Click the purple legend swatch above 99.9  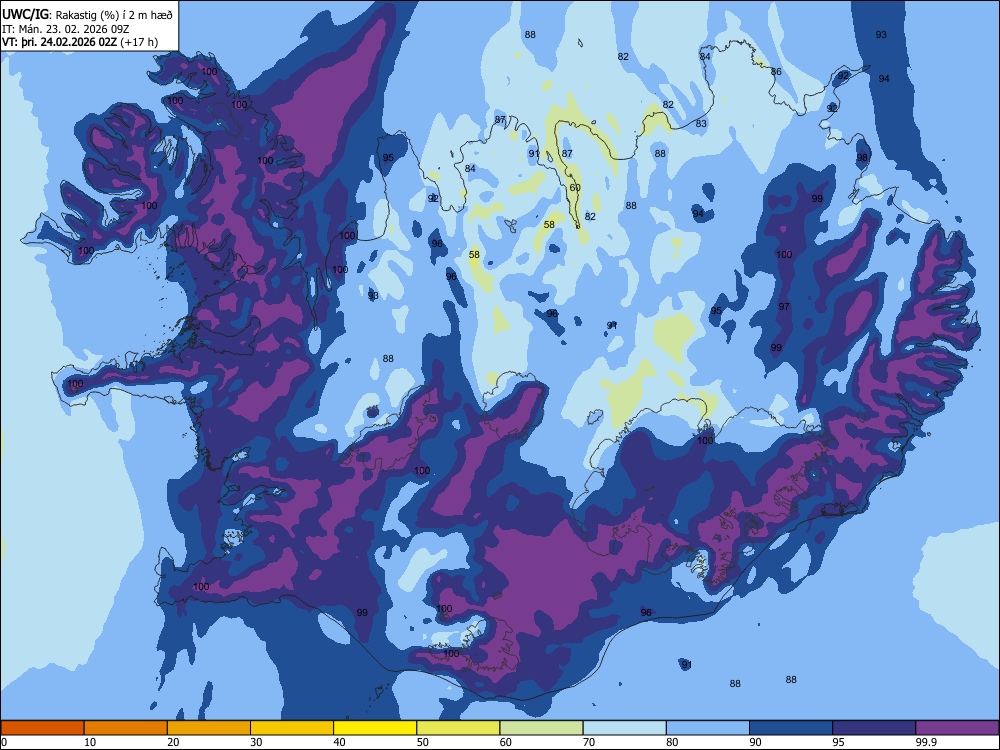pyautogui.click(x=957, y=728)
